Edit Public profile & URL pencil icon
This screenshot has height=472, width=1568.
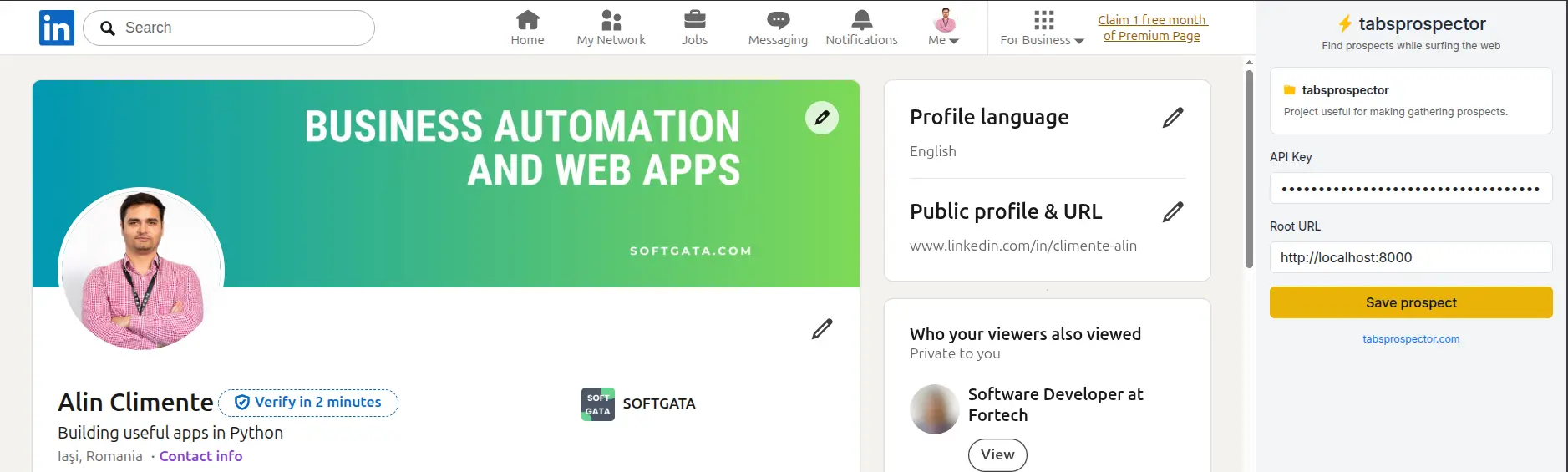coord(1173,212)
